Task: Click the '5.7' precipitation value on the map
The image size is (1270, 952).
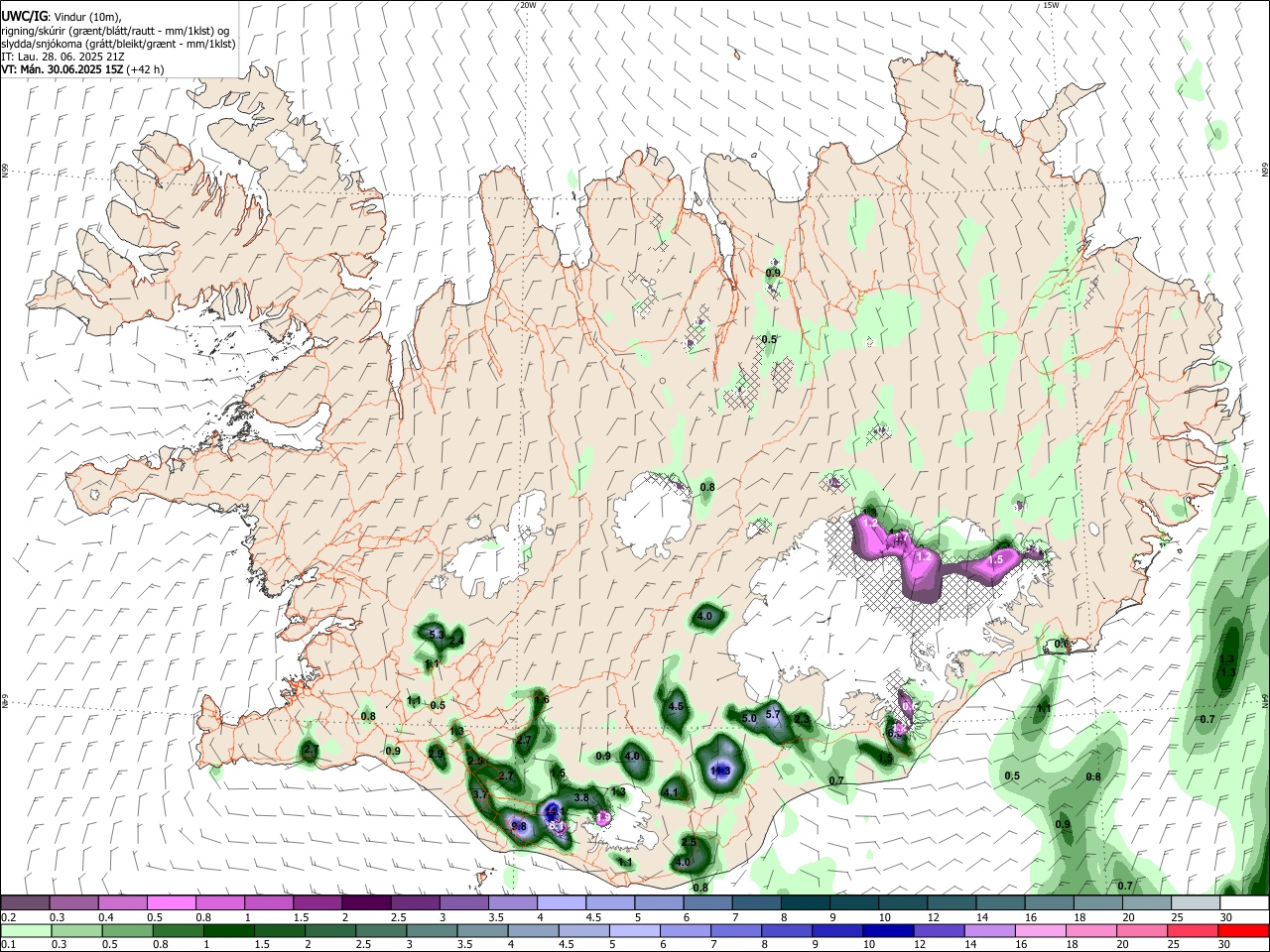Action: (x=774, y=714)
